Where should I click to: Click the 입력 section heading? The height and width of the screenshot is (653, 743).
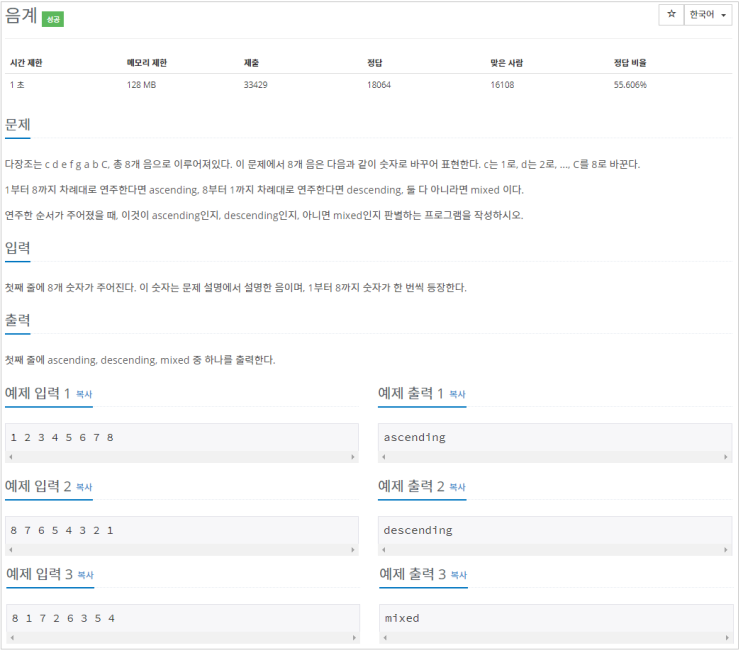tap(18, 249)
